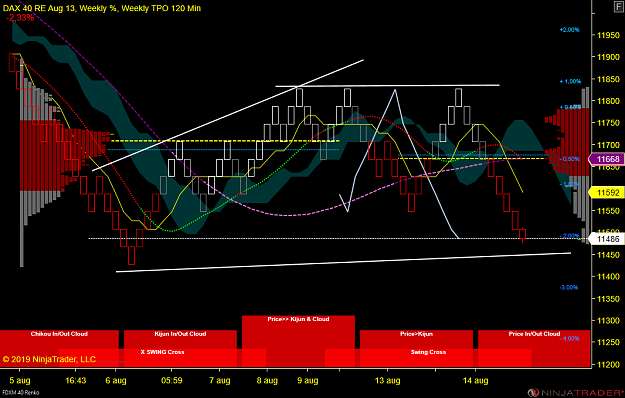The width and height of the screenshot is (625, 398).
Task: Click the 11850 price axis label
Action: tap(608, 79)
